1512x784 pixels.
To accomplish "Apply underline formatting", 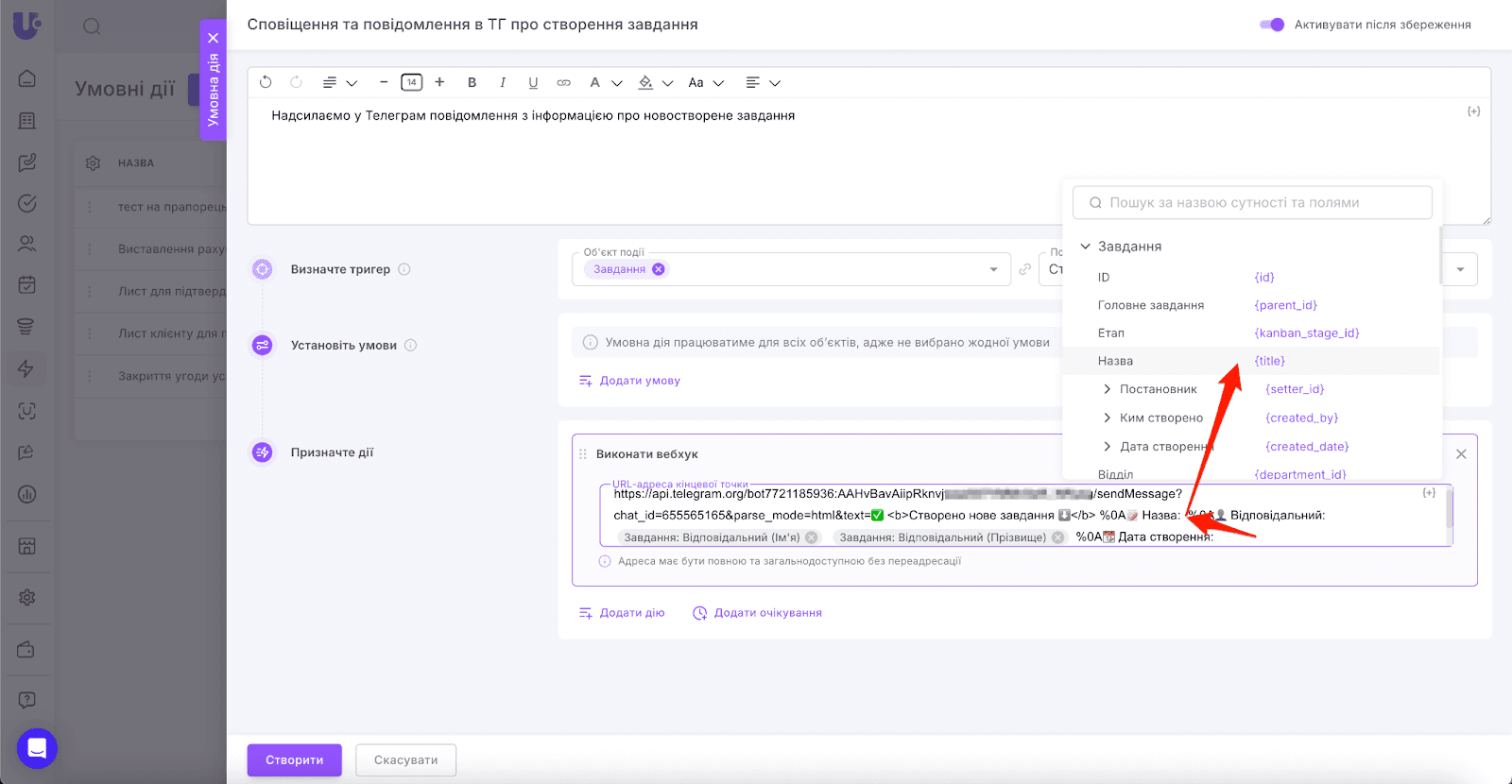I will [x=533, y=82].
